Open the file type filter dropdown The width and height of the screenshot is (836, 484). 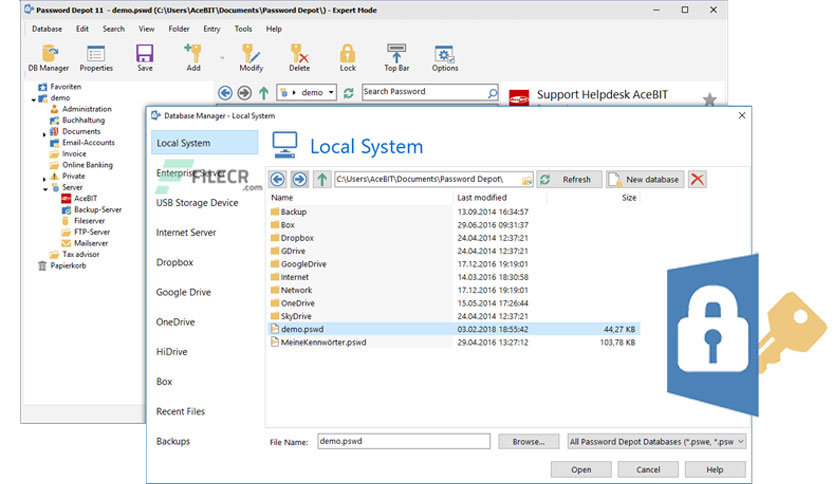point(740,442)
